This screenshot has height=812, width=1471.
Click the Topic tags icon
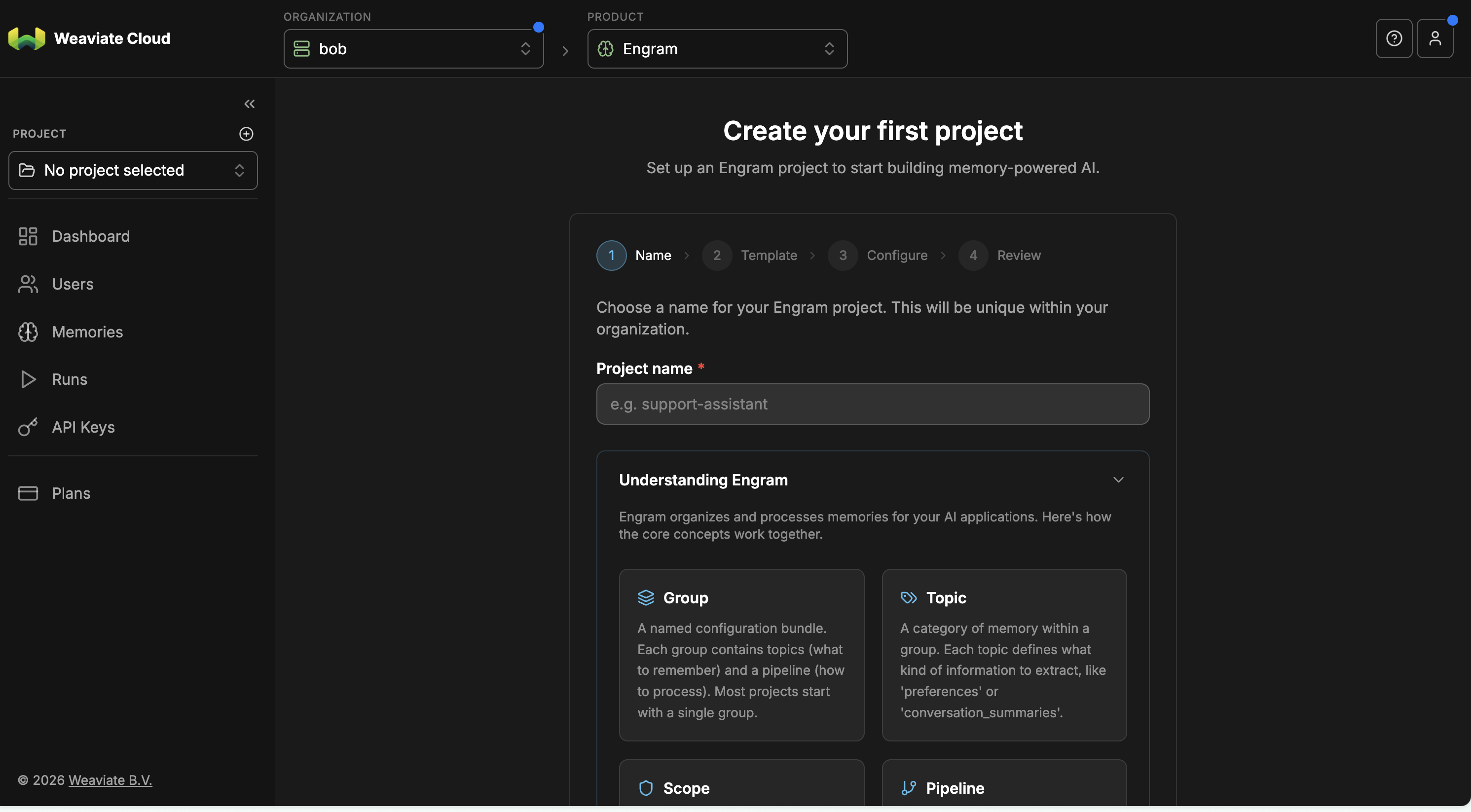click(x=909, y=598)
